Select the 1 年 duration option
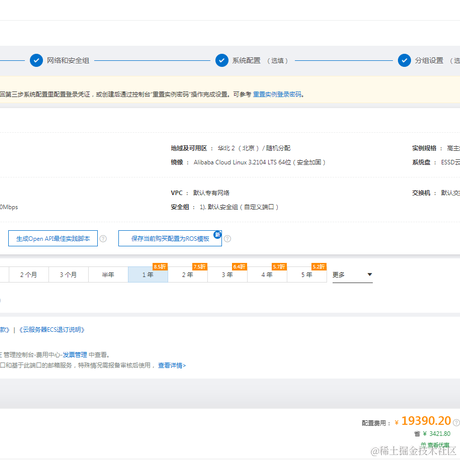Image resolution: width=460 pixels, height=460 pixels. [x=148, y=275]
